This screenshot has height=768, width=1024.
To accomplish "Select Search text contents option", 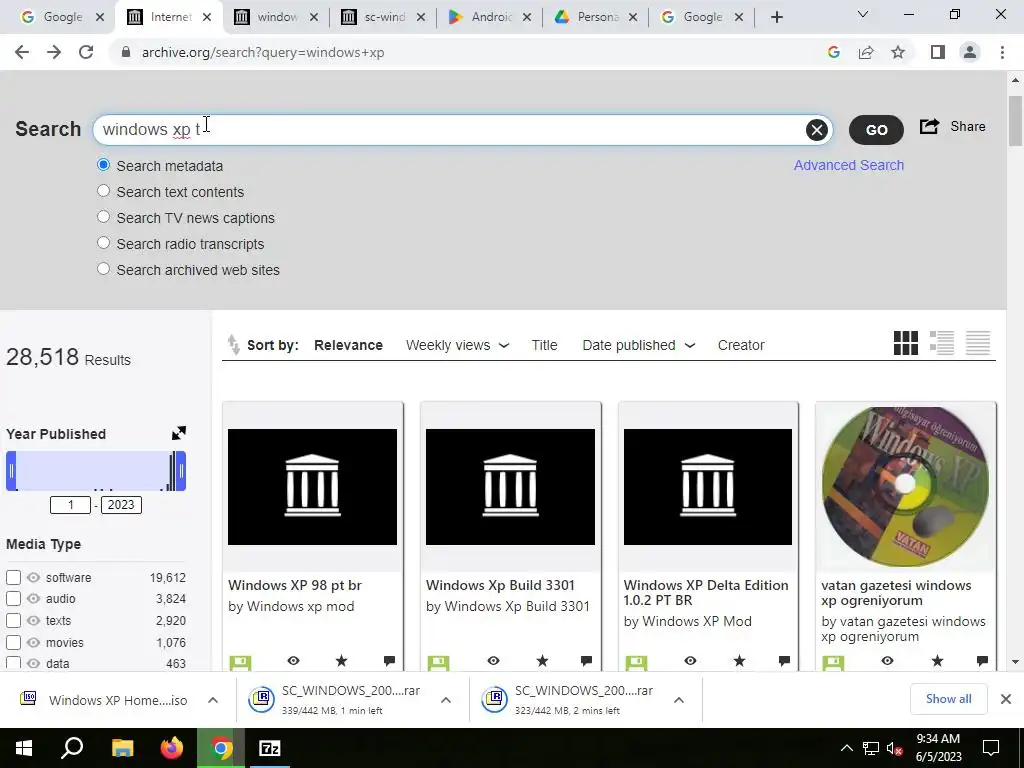I will coord(103,191).
